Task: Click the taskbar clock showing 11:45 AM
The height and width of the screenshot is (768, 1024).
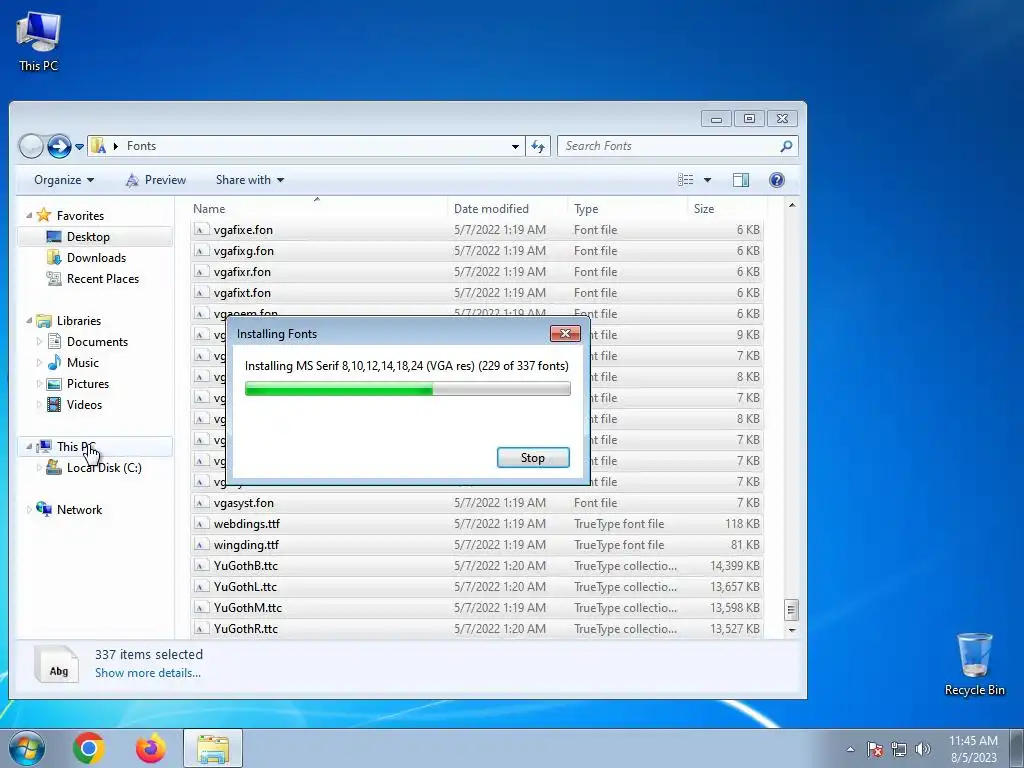Action: click(x=973, y=749)
